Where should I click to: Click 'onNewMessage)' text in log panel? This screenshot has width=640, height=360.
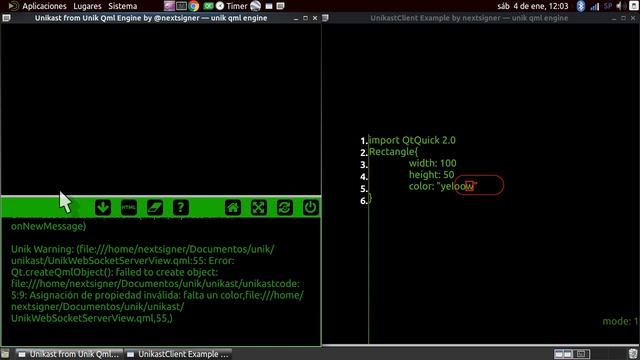coord(49,226)
